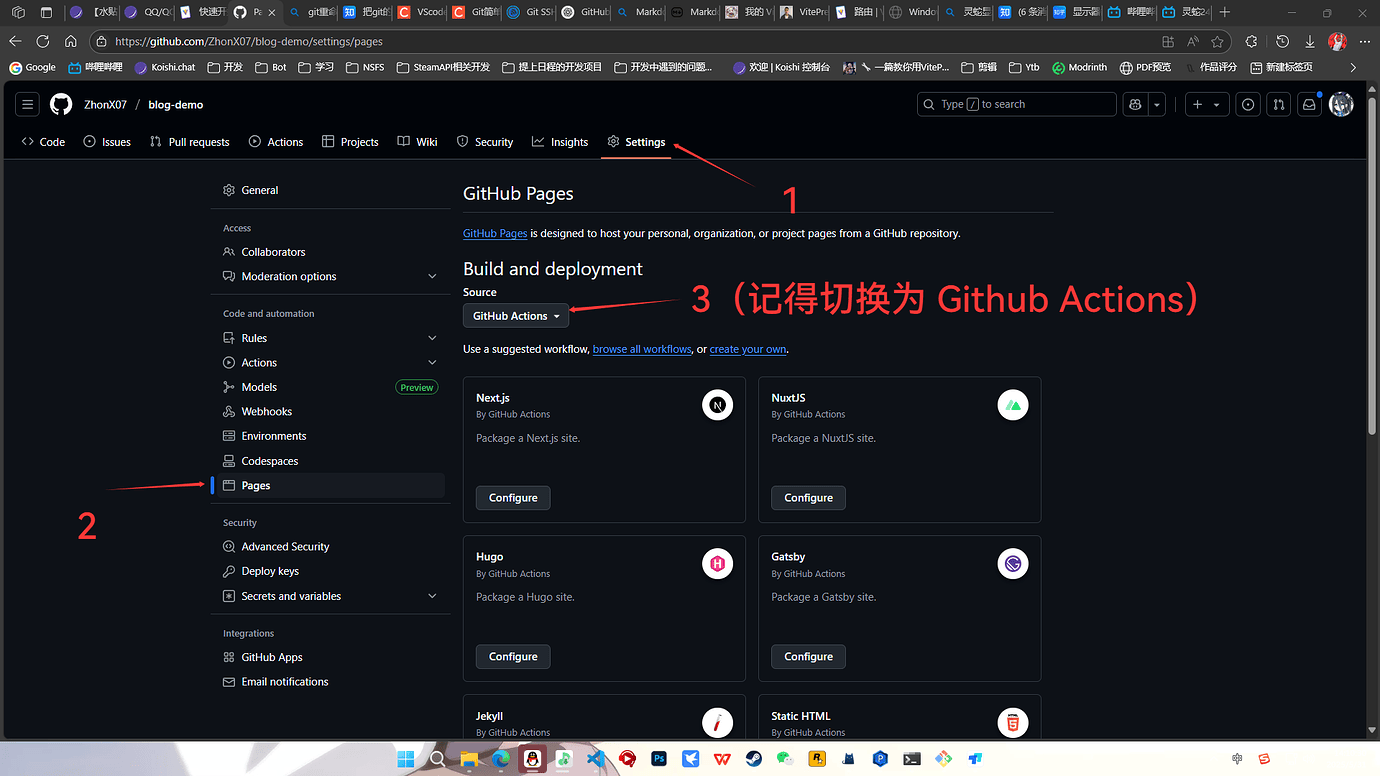Reload the current page in the browser
Viewport: 1380px width, 776px height.
(42, 41)
